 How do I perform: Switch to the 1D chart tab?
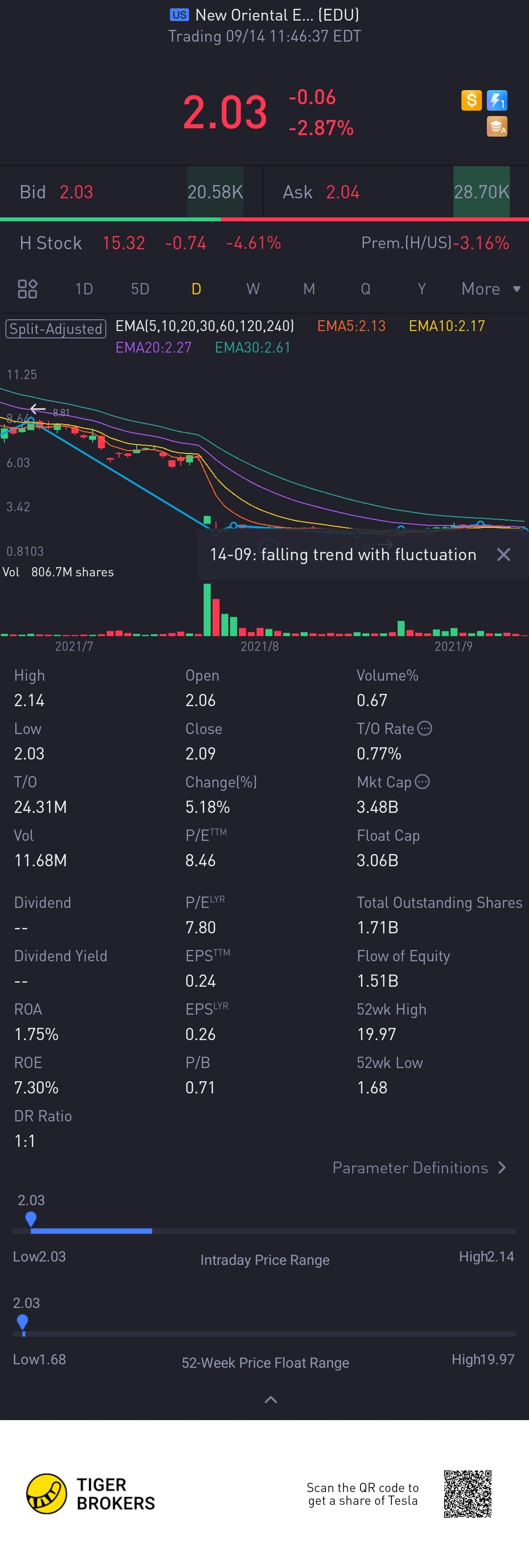[84, 288]
